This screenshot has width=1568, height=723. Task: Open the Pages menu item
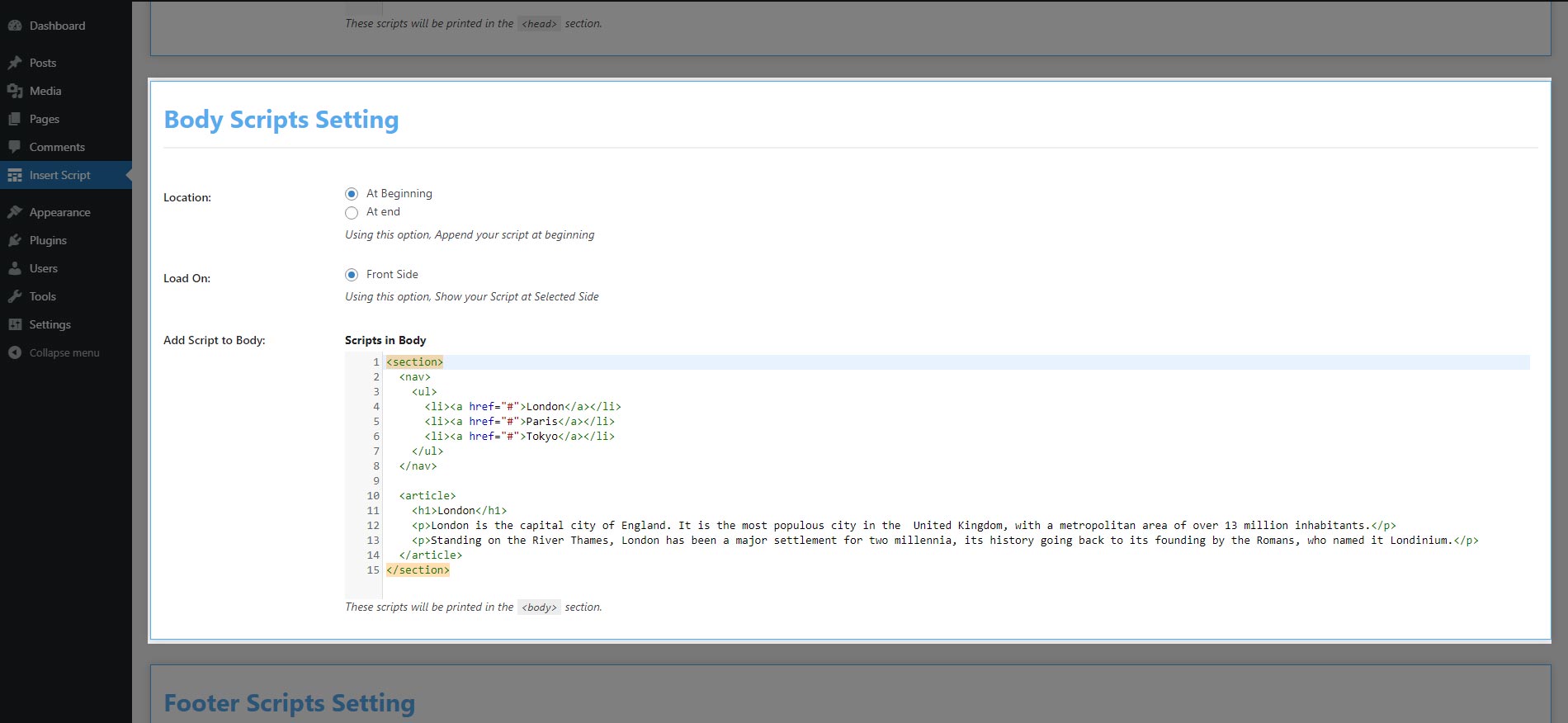[x=66, y=119]
